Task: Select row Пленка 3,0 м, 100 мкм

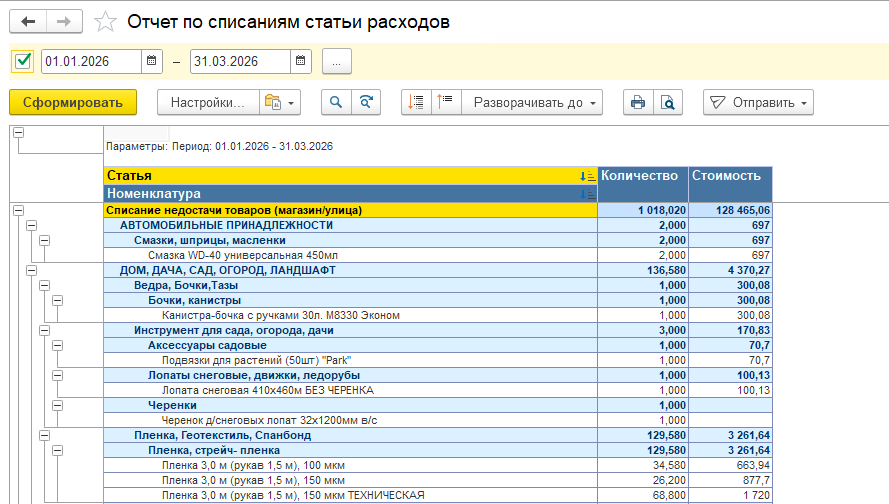Action: click(350, 465)
